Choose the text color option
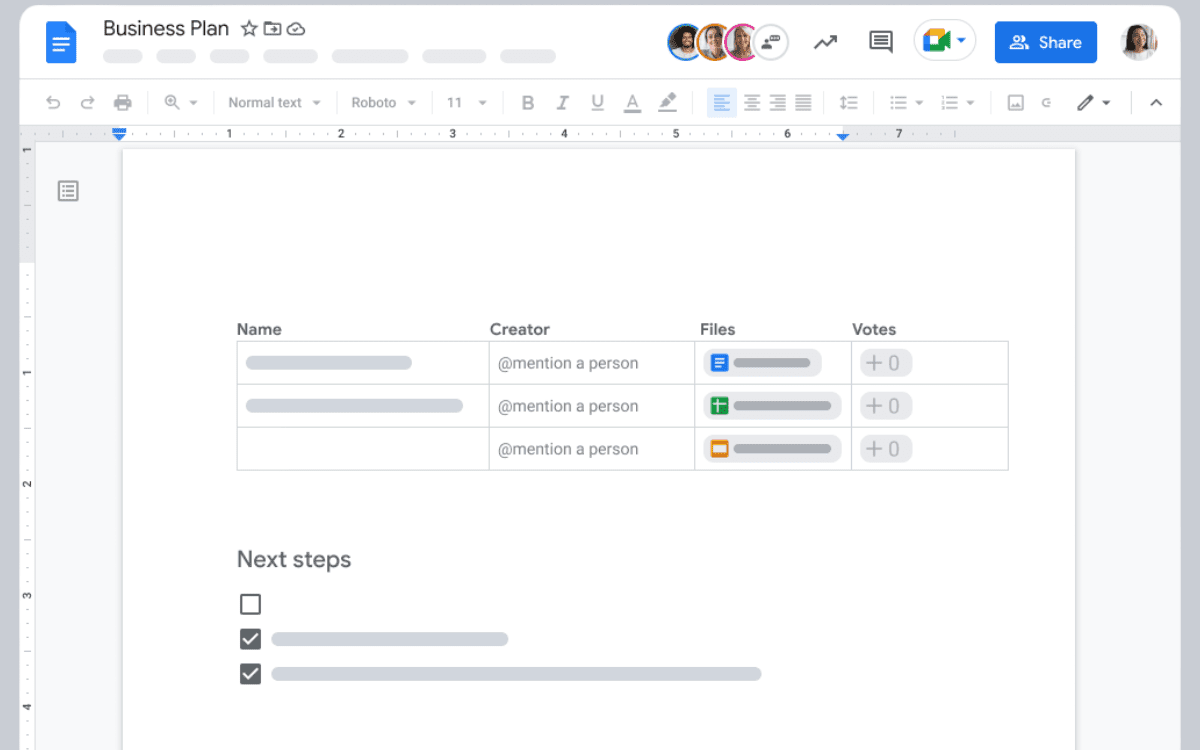The height and width of the screenshot is (750, 1200). (632, 102)
